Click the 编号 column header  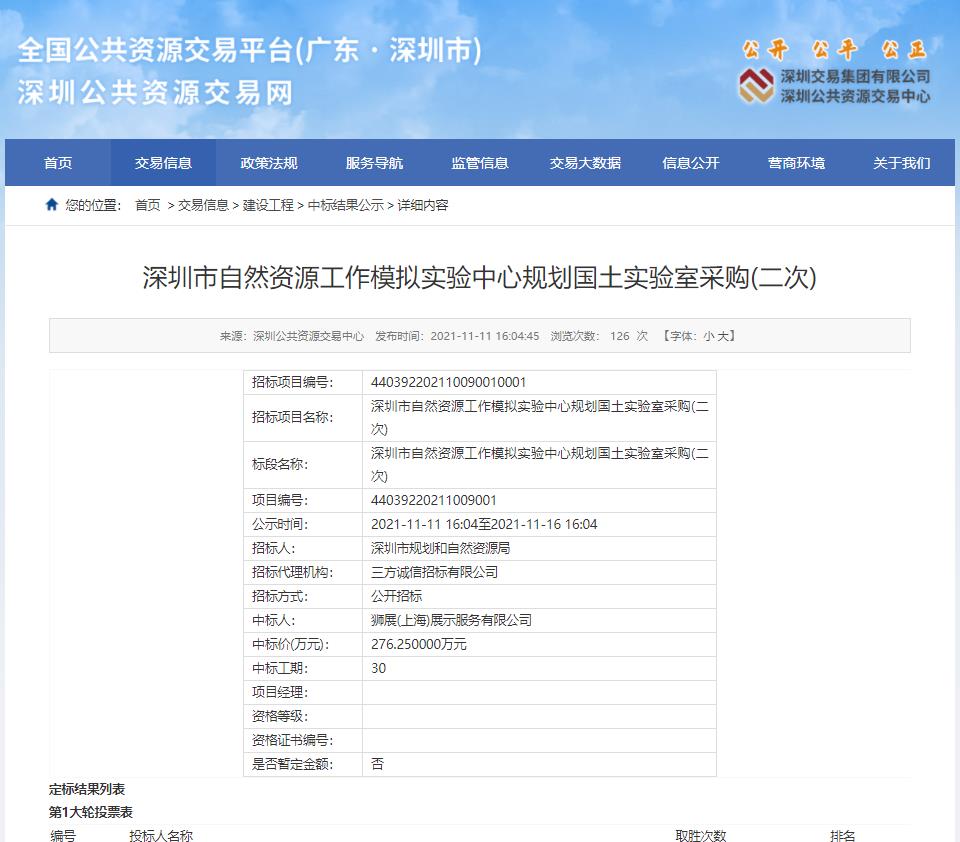click(x=63, y=835)
